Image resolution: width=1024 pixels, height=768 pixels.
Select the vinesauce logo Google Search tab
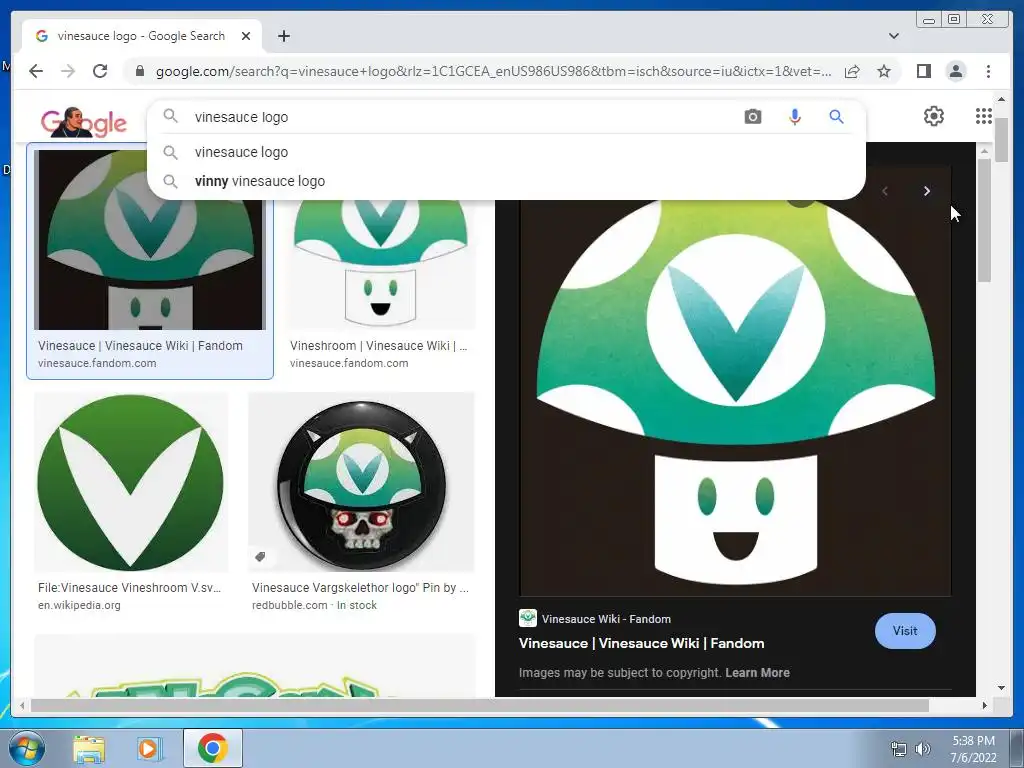click(142, 36)
